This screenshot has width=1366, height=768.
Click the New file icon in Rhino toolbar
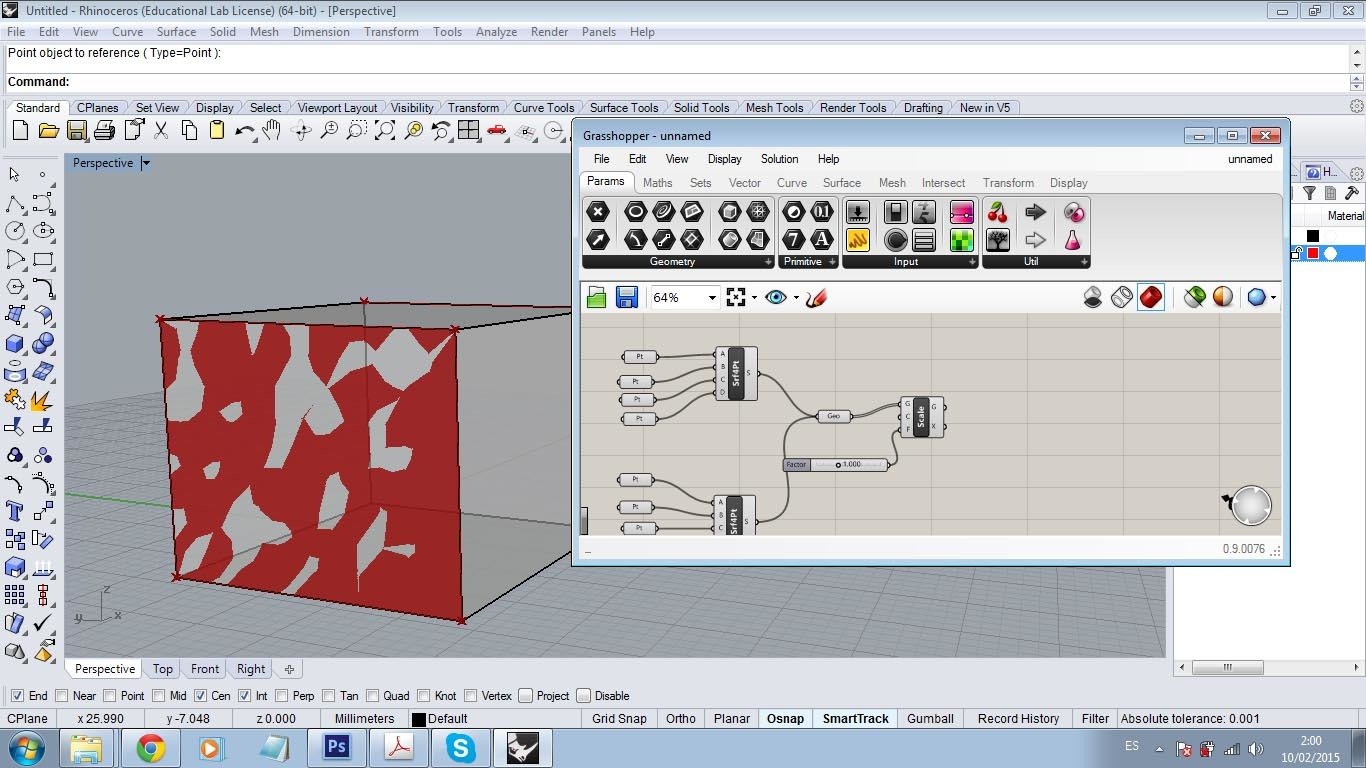20,130
